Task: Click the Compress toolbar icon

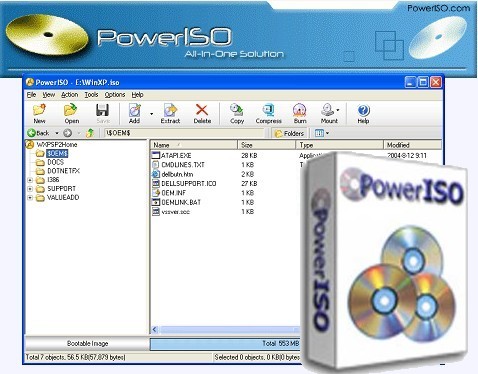Action: (x=268, y=110)
